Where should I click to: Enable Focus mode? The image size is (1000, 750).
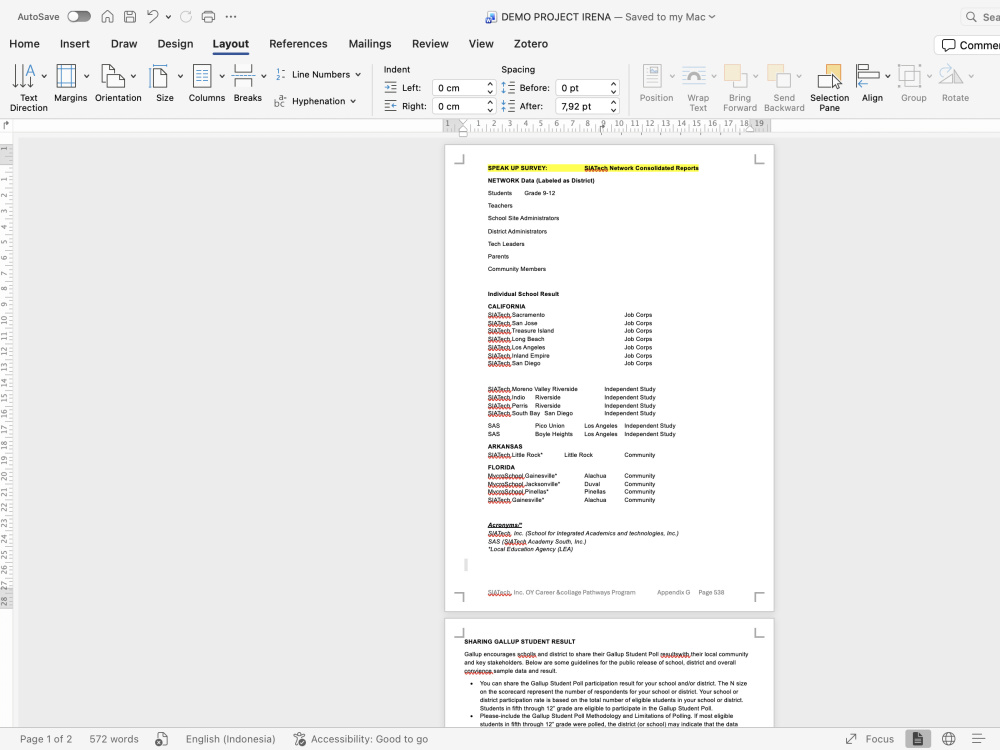pos(870,739)
